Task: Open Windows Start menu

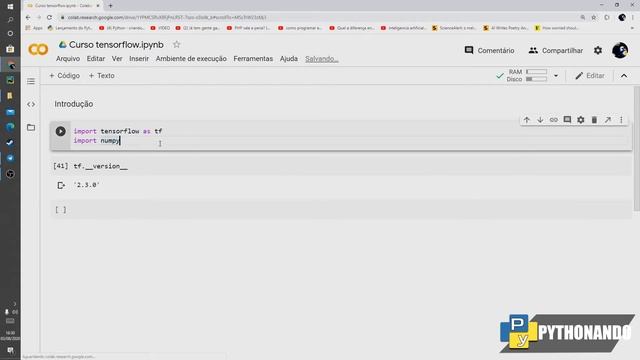Action: [10, 7]
